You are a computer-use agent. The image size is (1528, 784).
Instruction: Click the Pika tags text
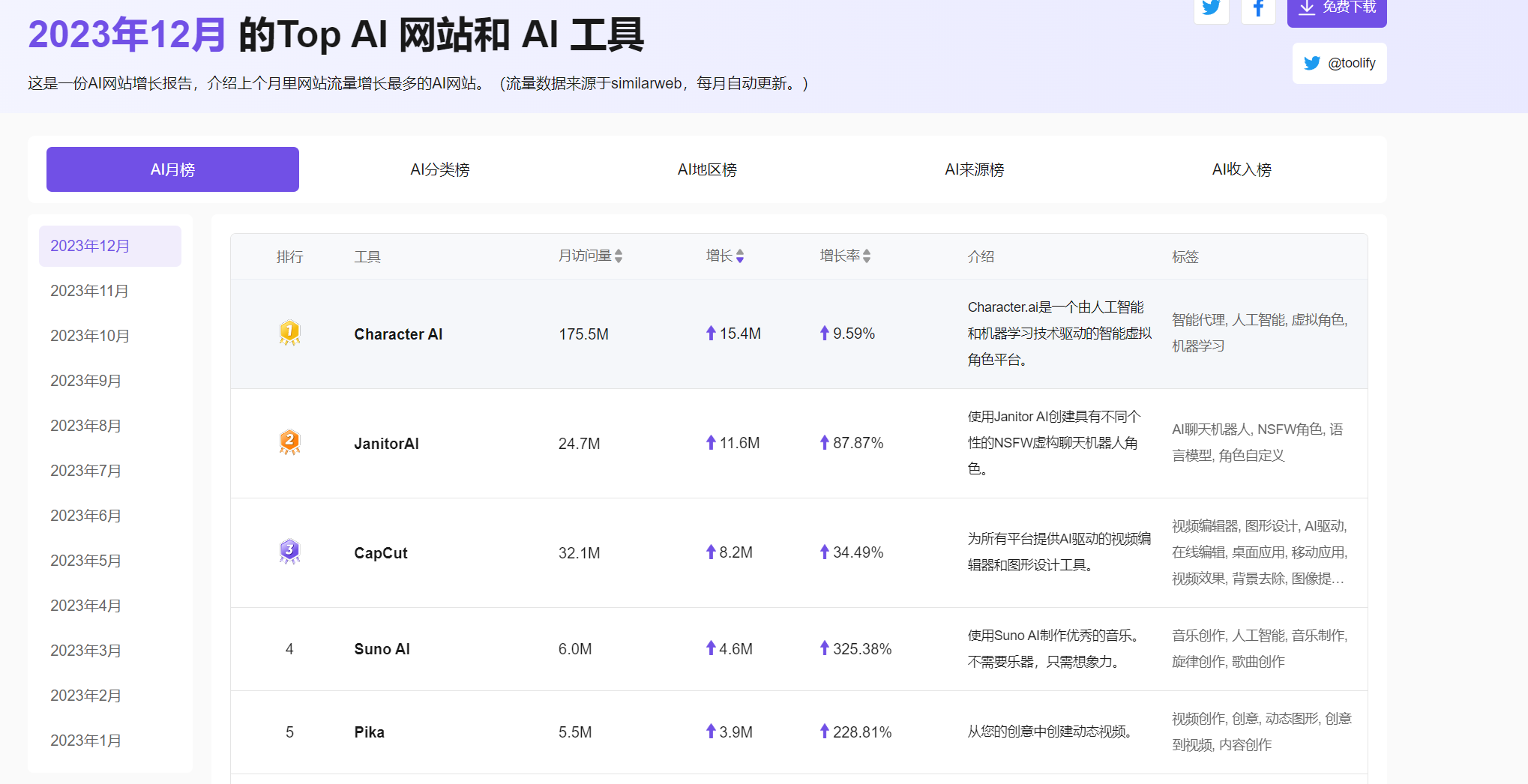point(1262,732)
